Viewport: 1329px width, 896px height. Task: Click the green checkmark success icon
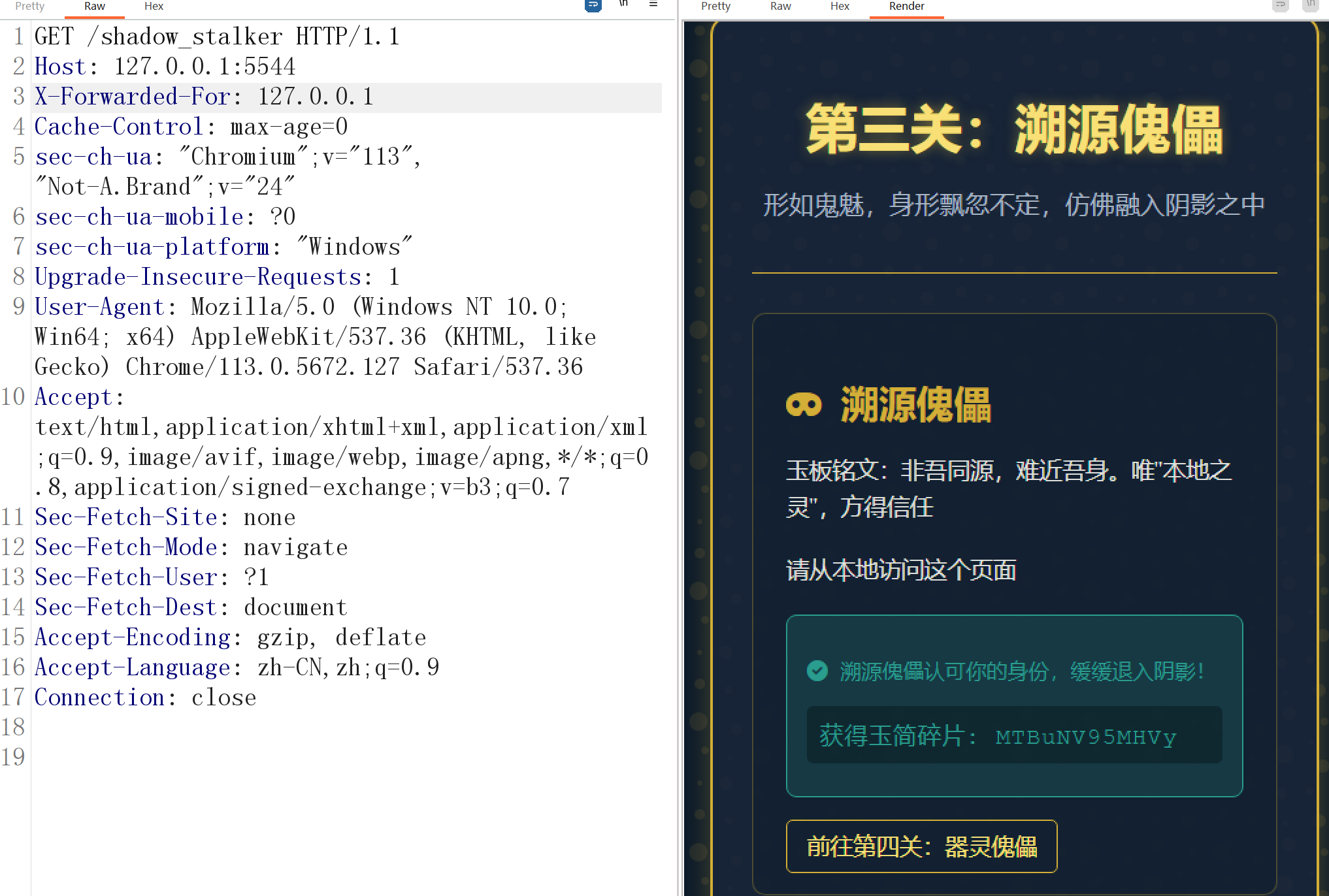click(x=817, y=670)
